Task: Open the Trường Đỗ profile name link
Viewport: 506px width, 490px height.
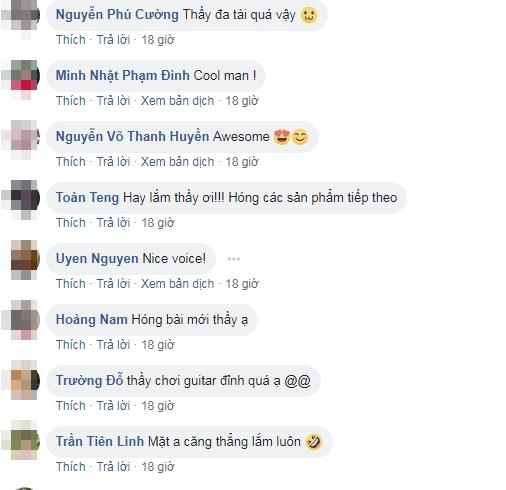Action: (x=89, y=380)
